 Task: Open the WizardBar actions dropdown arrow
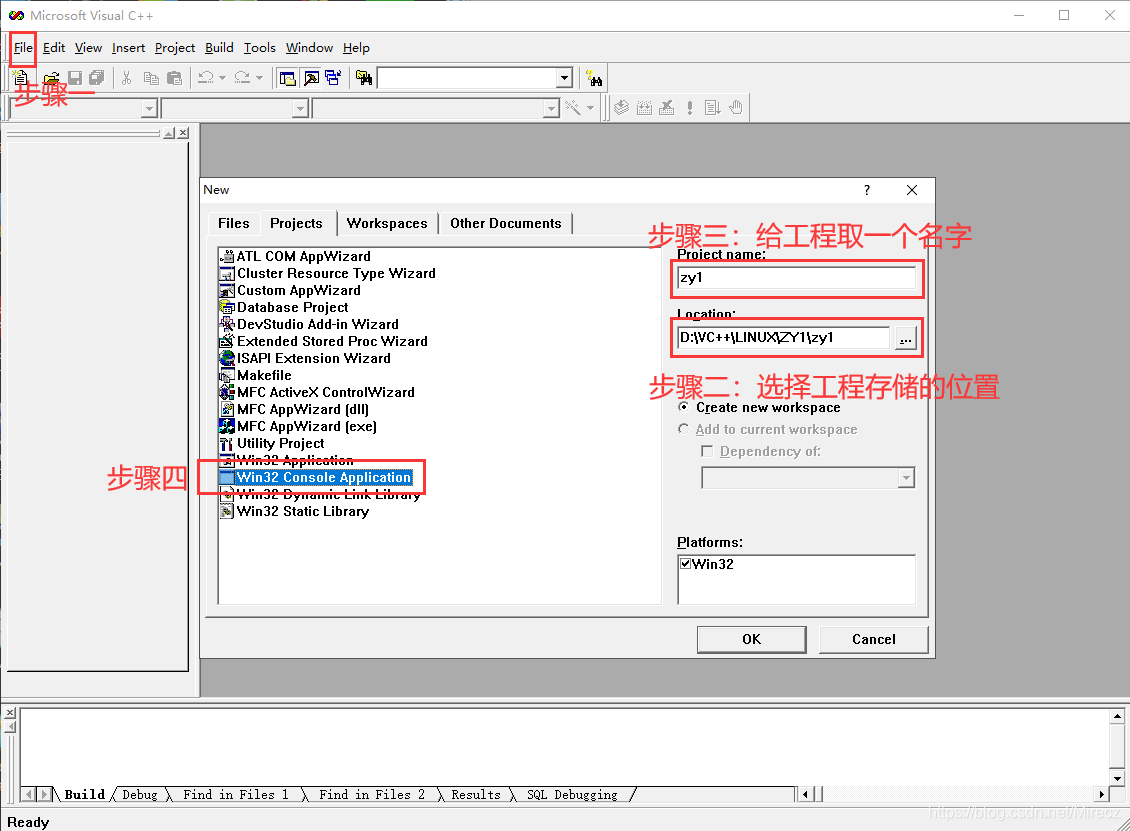coord(590,108)
